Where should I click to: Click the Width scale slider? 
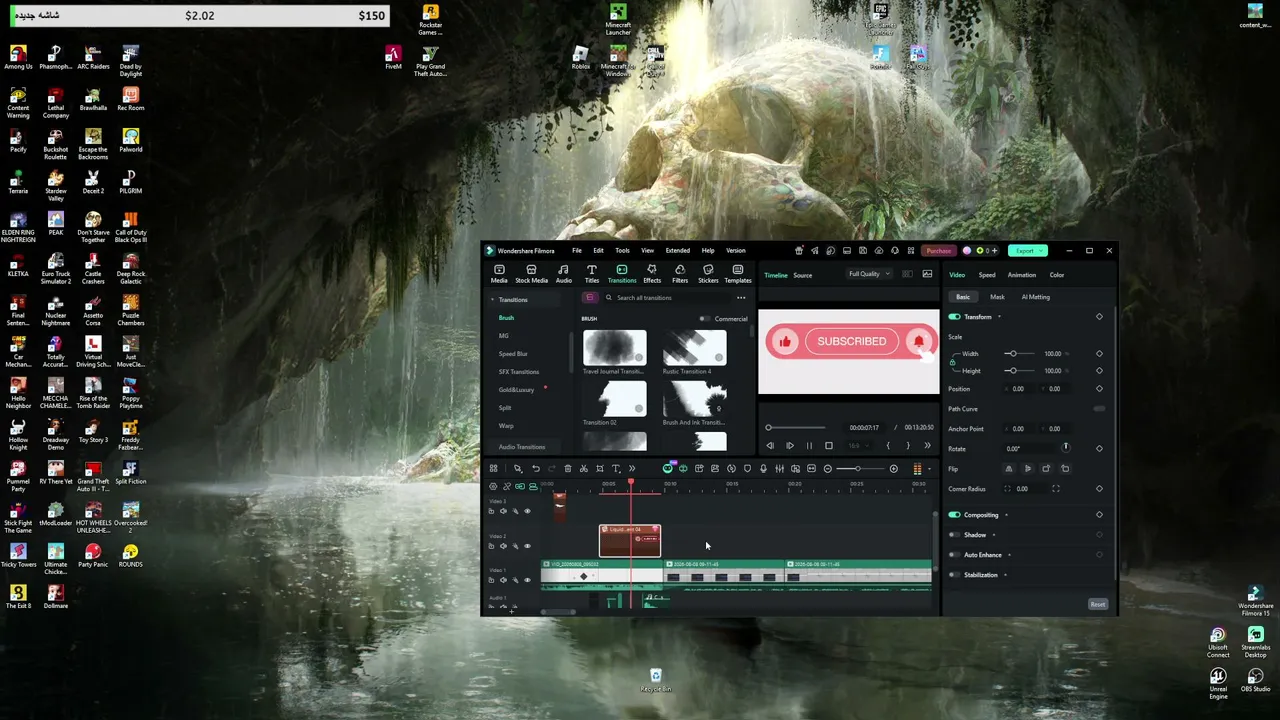[x=1020, y=354]
